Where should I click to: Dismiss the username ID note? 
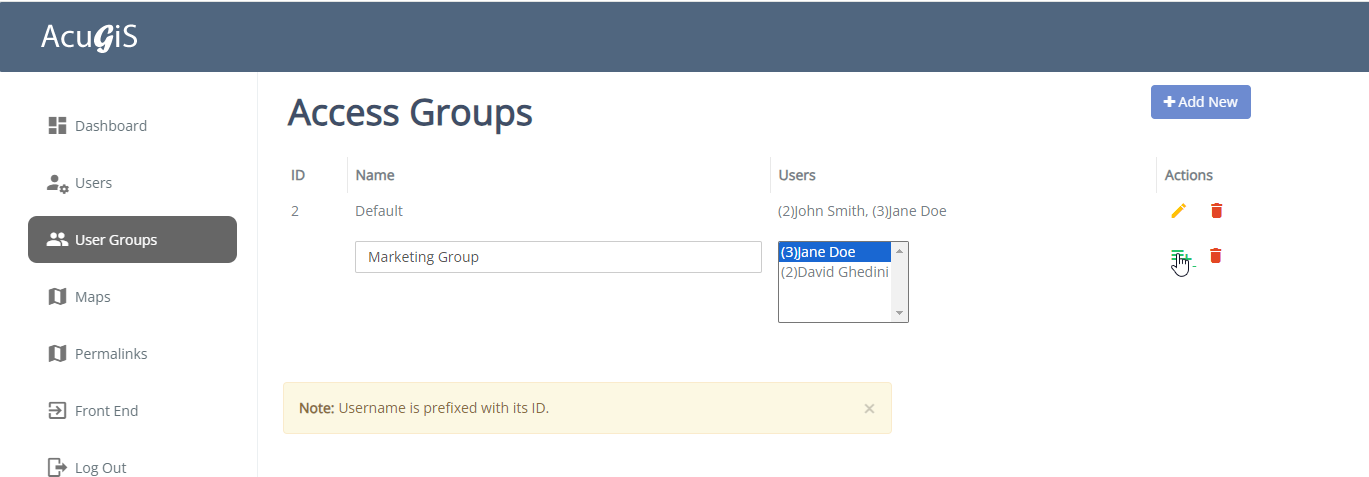(x=869, y=408)
